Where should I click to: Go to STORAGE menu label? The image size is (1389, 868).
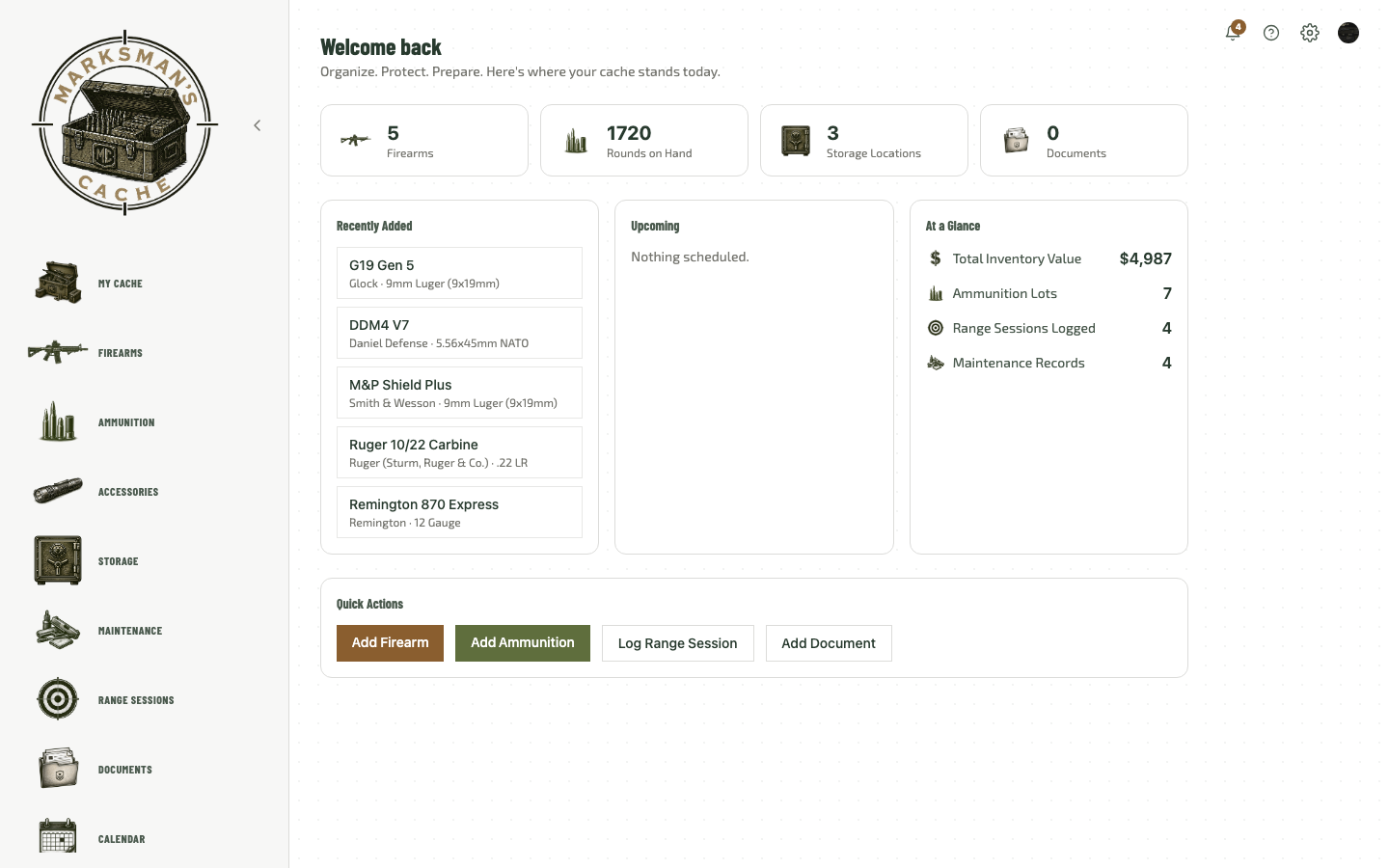(119, 561)
